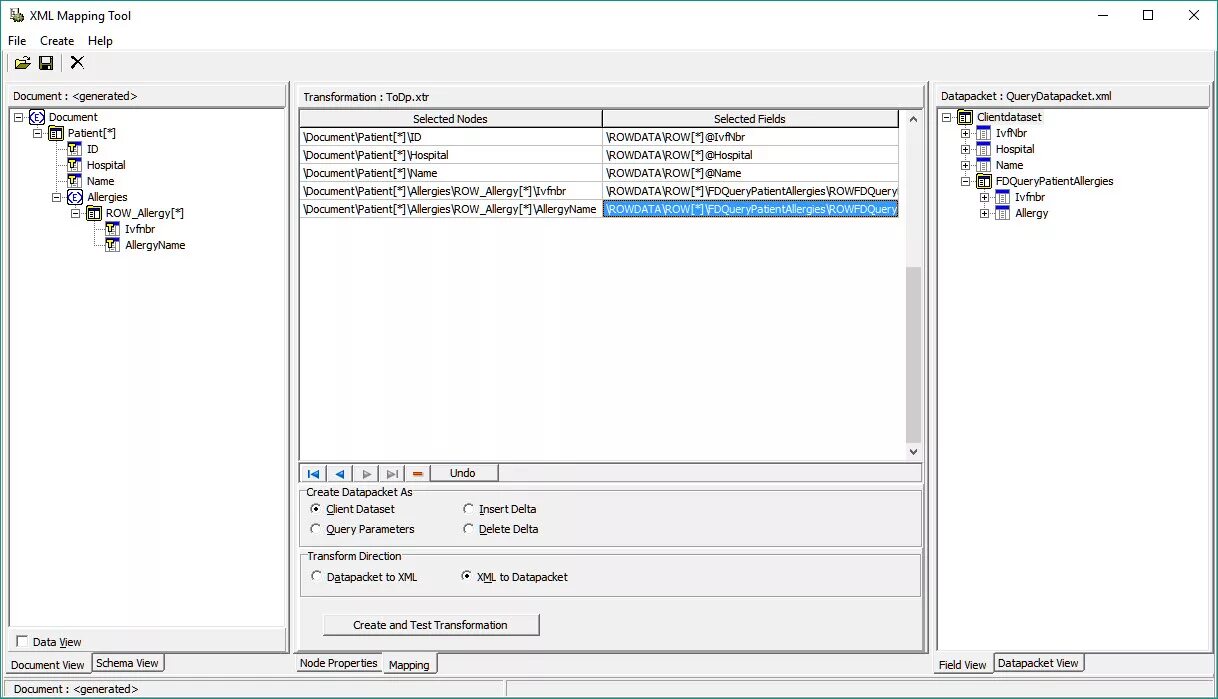
Task: Select the \Document\Patient[*]\Hospital node cell
Action: [x=451, y=155]
